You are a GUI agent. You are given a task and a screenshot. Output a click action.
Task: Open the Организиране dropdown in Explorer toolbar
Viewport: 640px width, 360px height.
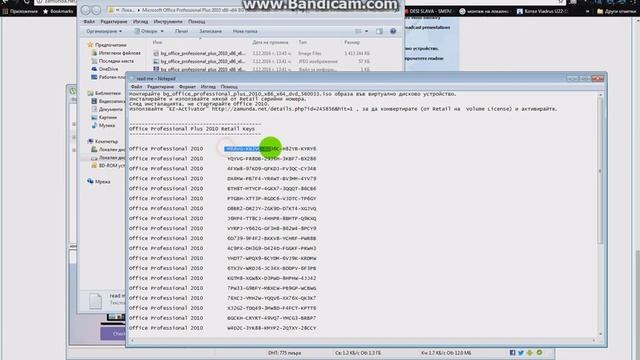104,31
